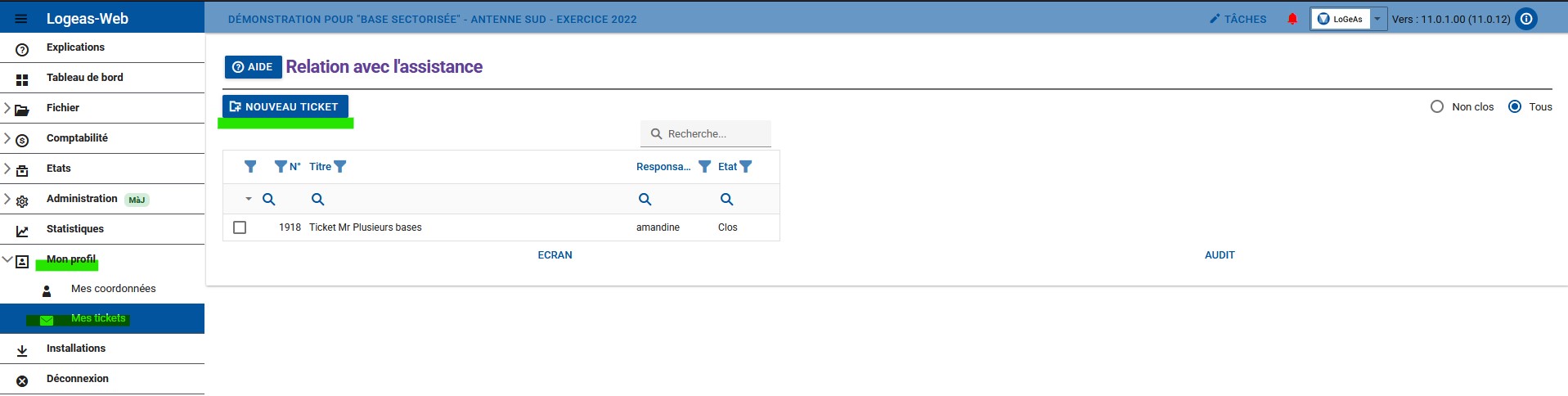Screen dimensions: 1568x396
Task: Switch to the AUDIT tab
Action: pos(1219,255)
